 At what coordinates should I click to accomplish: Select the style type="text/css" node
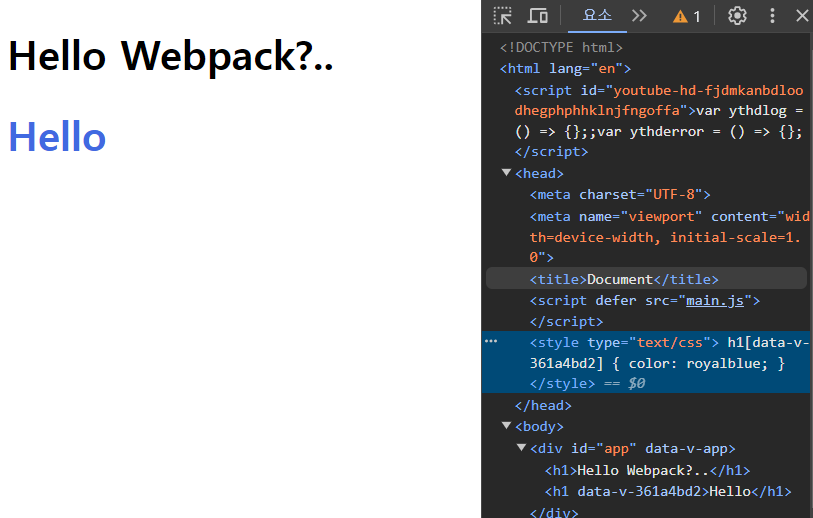point(646,362)
